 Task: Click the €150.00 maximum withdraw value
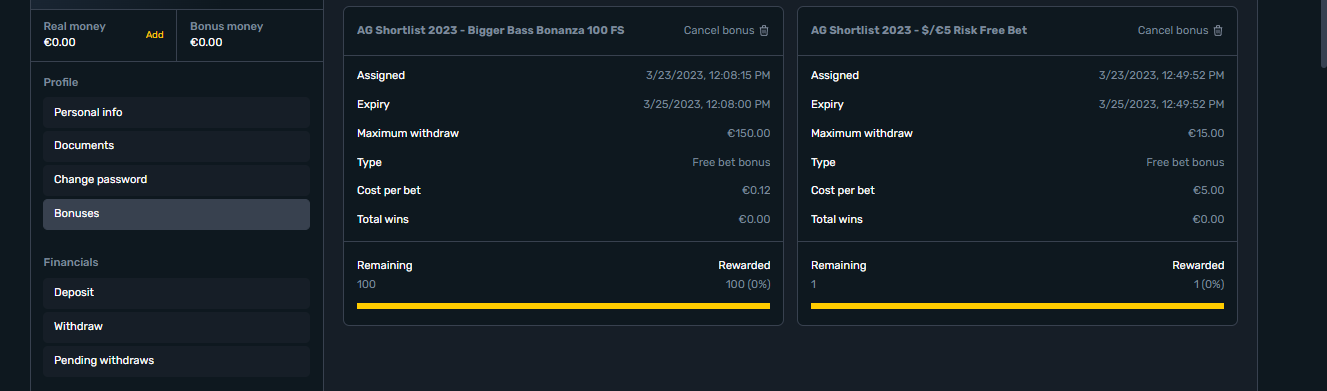[748, 134]
